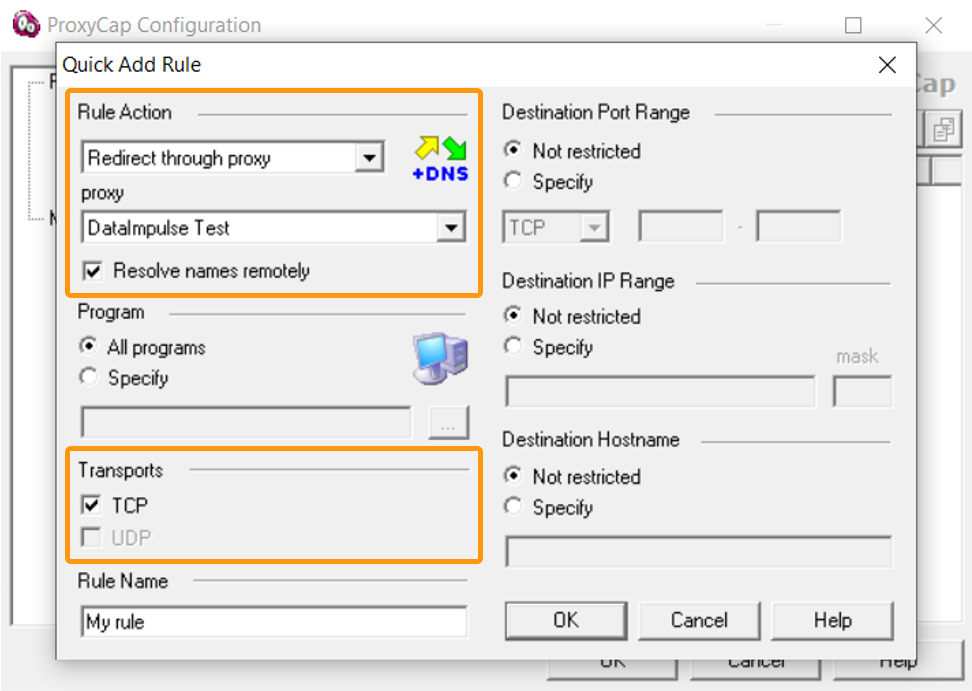This screenshot has height=691, width=972.
Task: Select Specify for Destination IP Range
Action: tap(513, 346)
